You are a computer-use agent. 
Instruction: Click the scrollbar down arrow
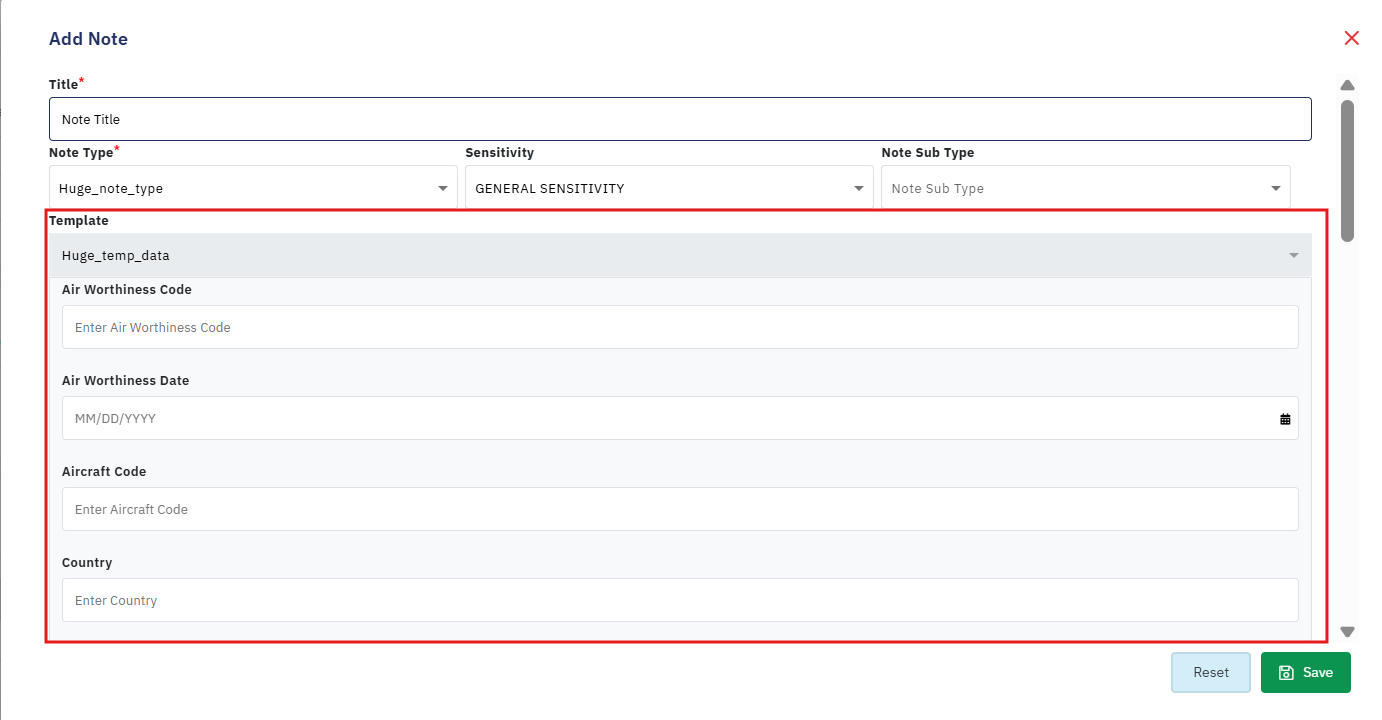1347,632
